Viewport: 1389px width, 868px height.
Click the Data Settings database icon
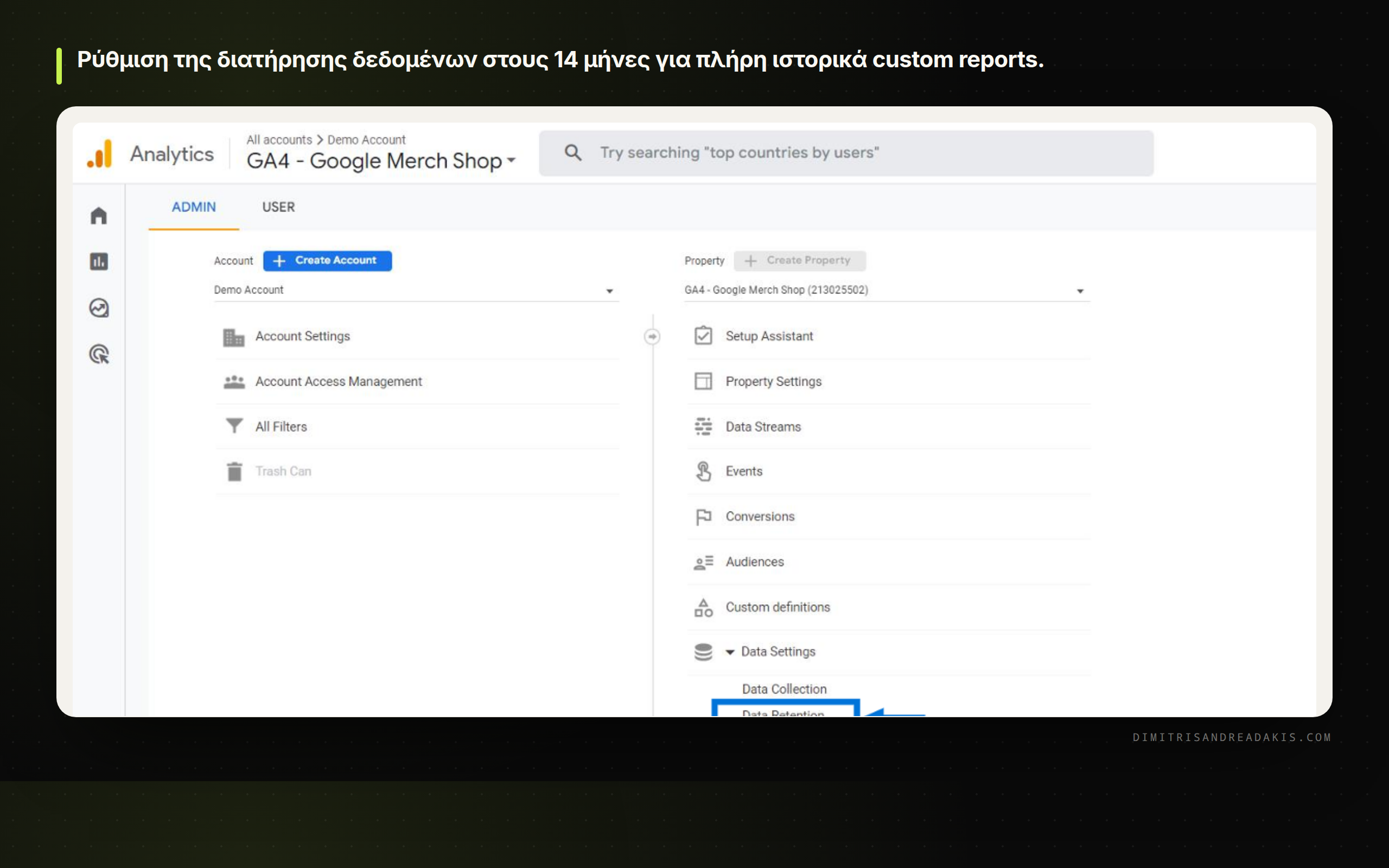coord(703,652)
